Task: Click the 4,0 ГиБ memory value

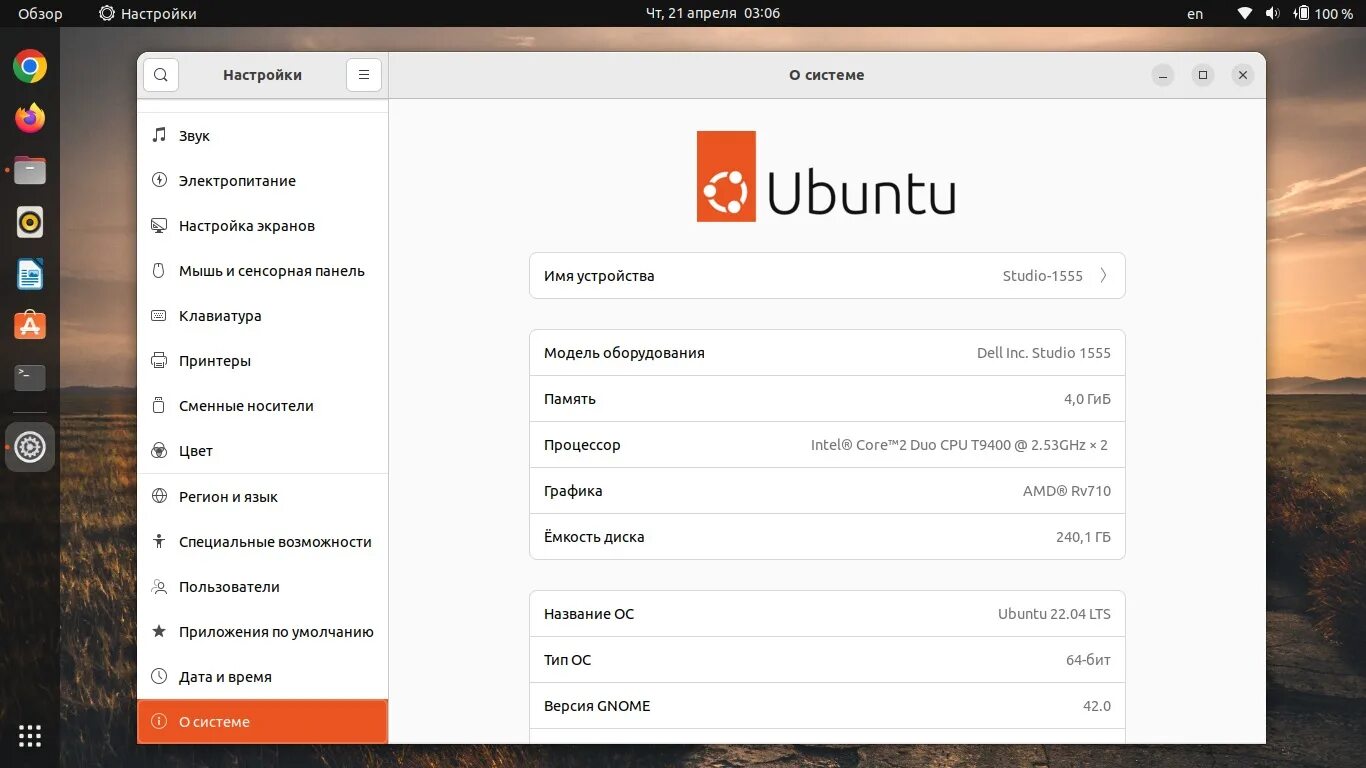Action: (x=1087, y=399)
